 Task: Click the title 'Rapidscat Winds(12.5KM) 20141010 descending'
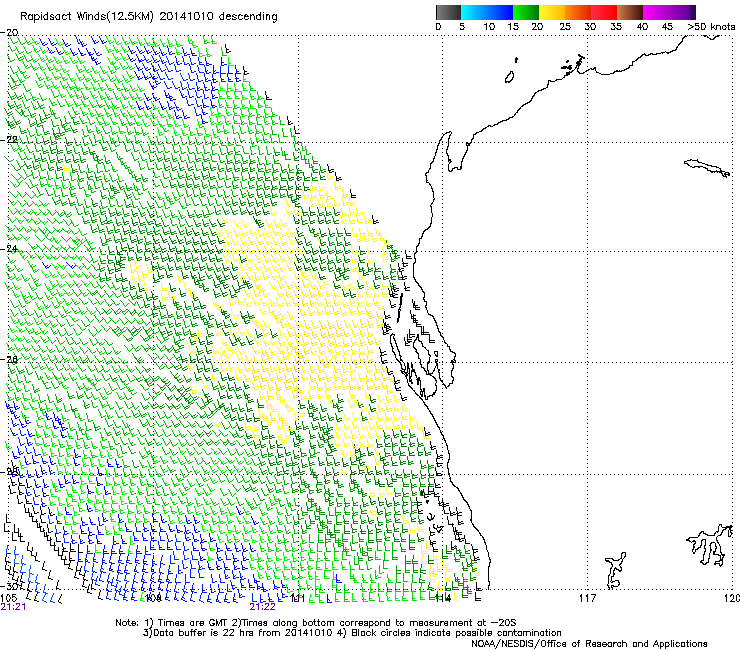pos(149,17)
